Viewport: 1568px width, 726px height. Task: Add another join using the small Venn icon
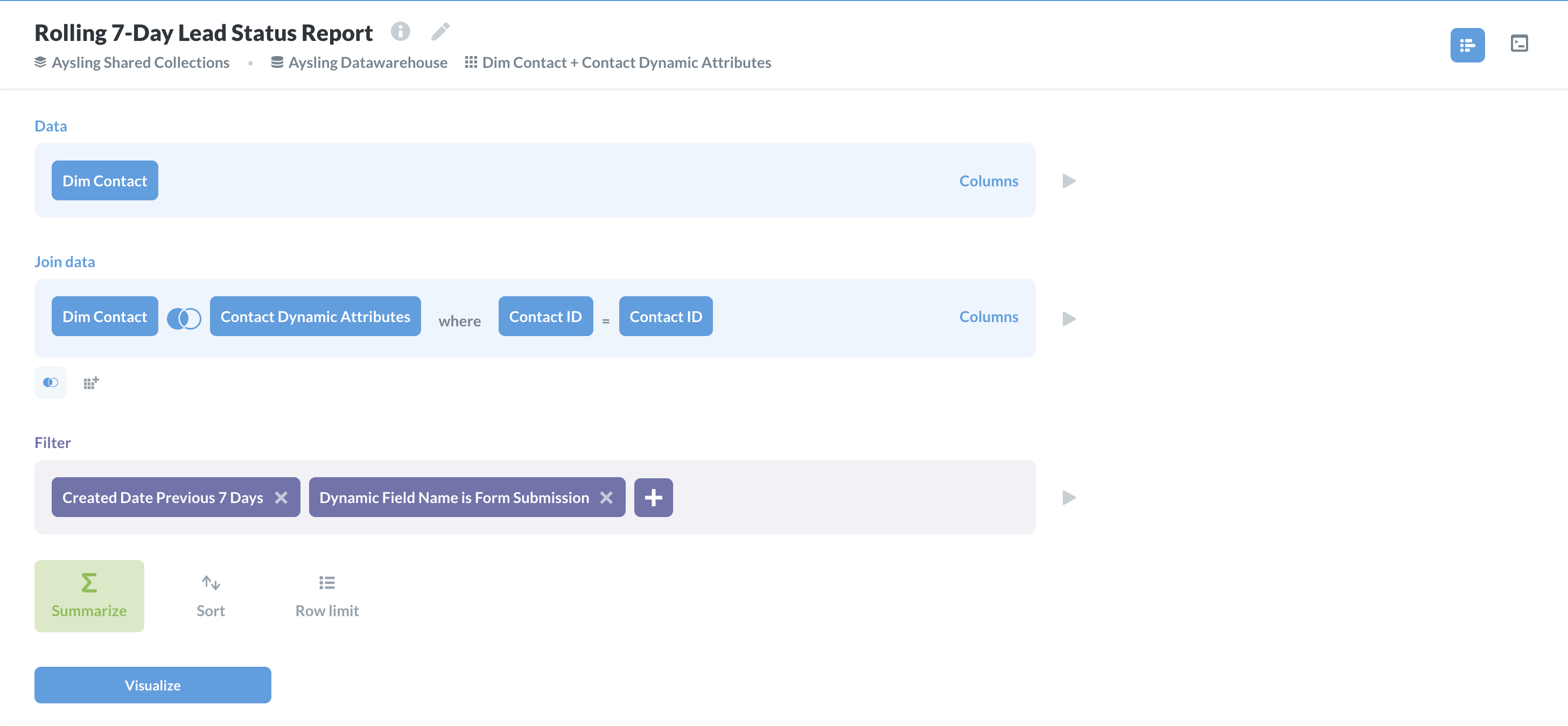(51, 382)
